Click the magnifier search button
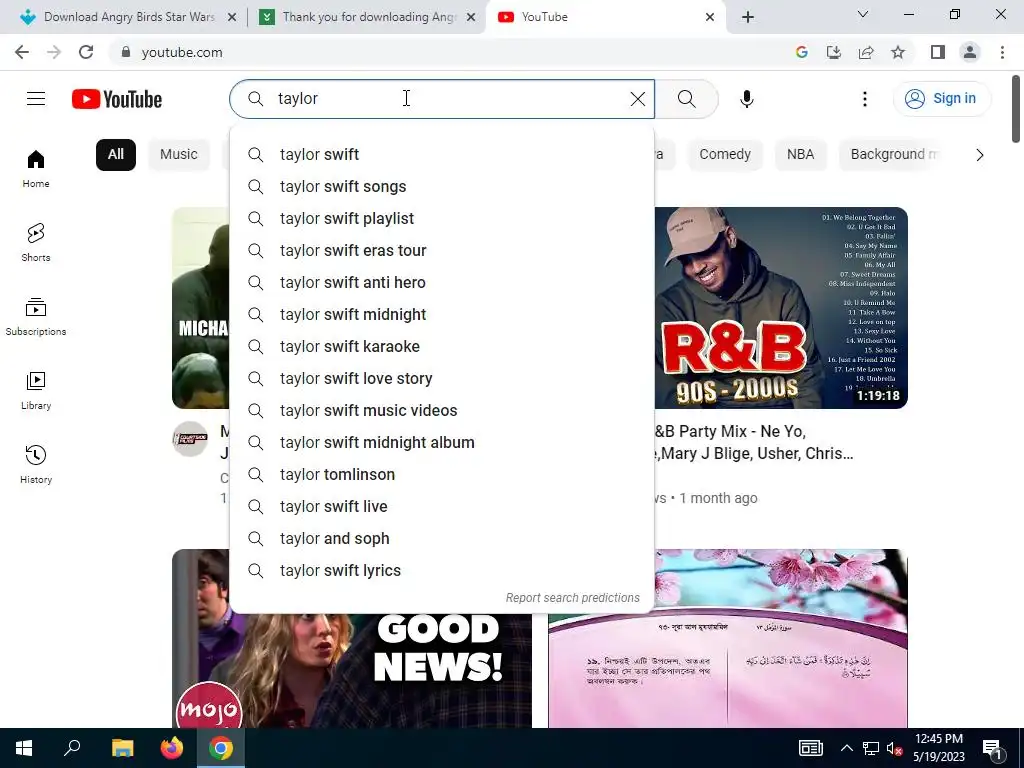 click(686, 99)
